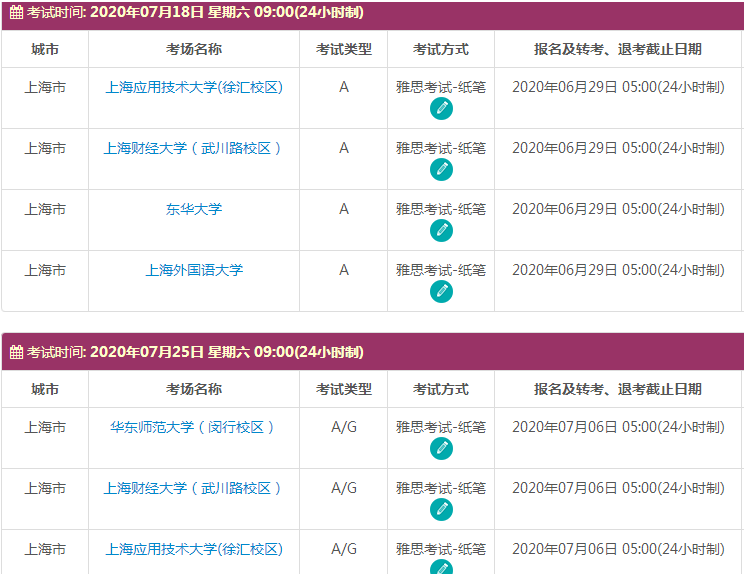Screen dimensions: 744x574
Task: Click the 06月29日 deadline in the 东华大学 row
Action: pos(618,209)
